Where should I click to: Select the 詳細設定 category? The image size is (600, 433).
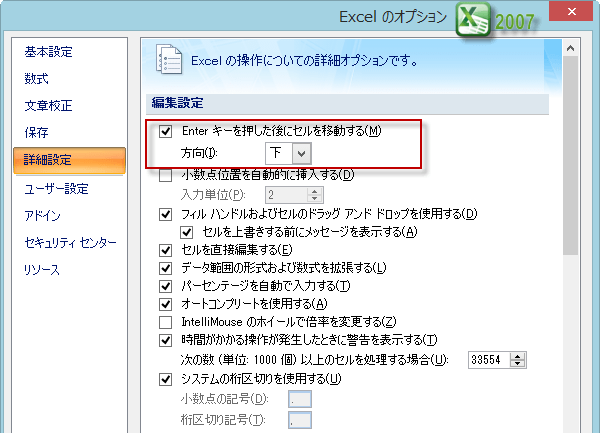(69, 160)
